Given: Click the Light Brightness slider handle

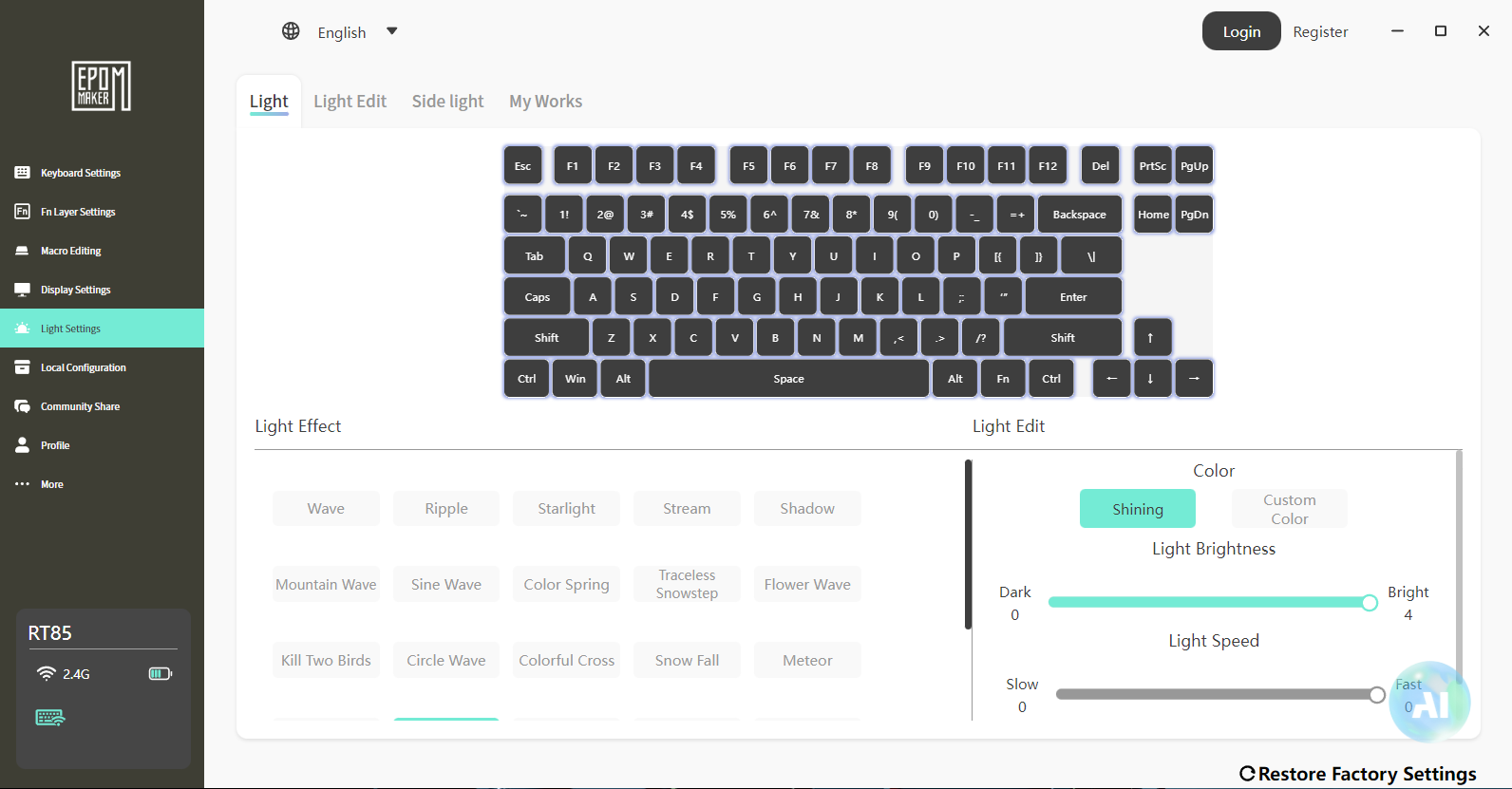Looking at the screenshot, I should (x=1370, y=603).
